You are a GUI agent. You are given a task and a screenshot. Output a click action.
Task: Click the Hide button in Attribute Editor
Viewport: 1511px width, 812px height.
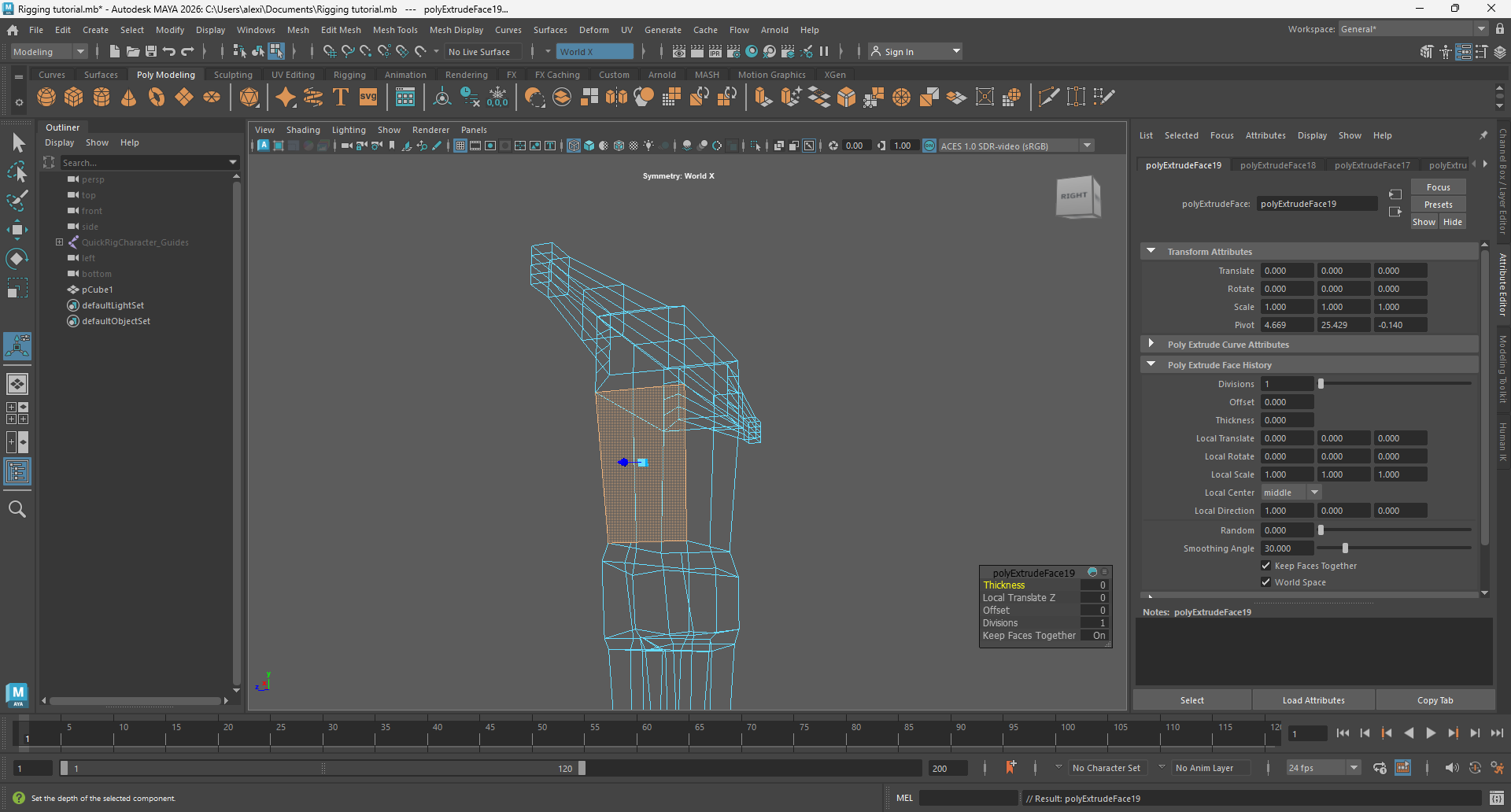(x=1452, y=222)
